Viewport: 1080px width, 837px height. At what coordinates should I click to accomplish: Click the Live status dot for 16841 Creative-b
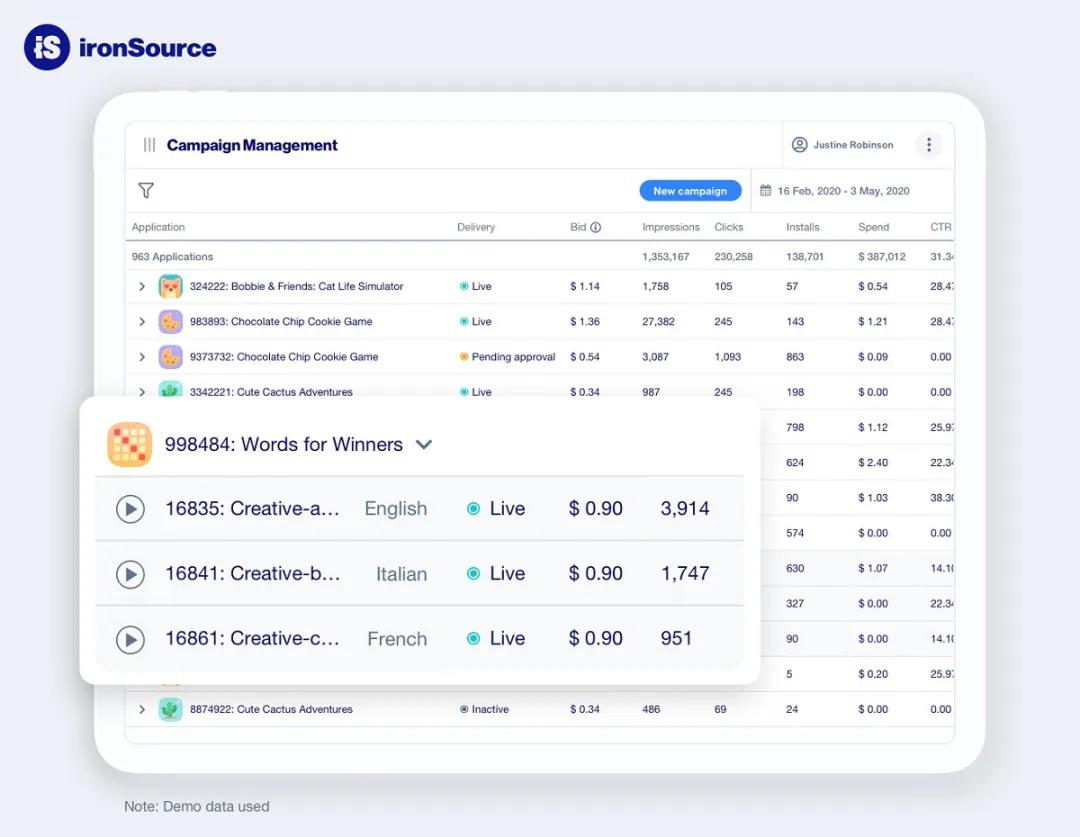tap(473, 573)
